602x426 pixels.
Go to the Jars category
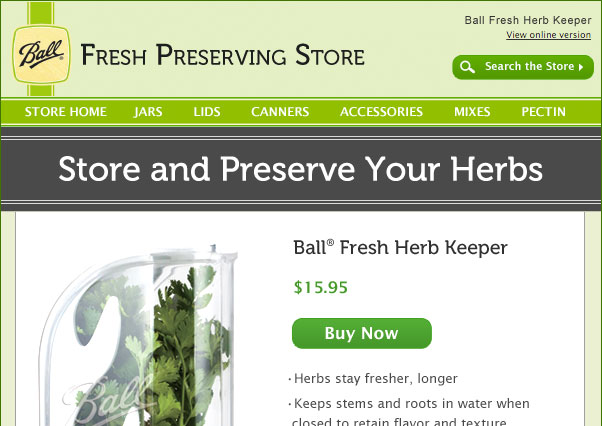click(148, 112)
